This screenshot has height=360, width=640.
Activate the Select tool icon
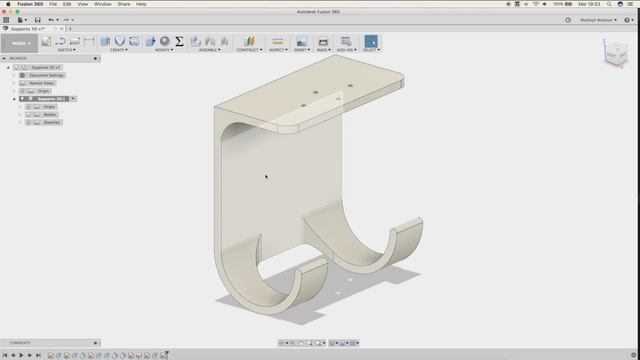point(371,41)
